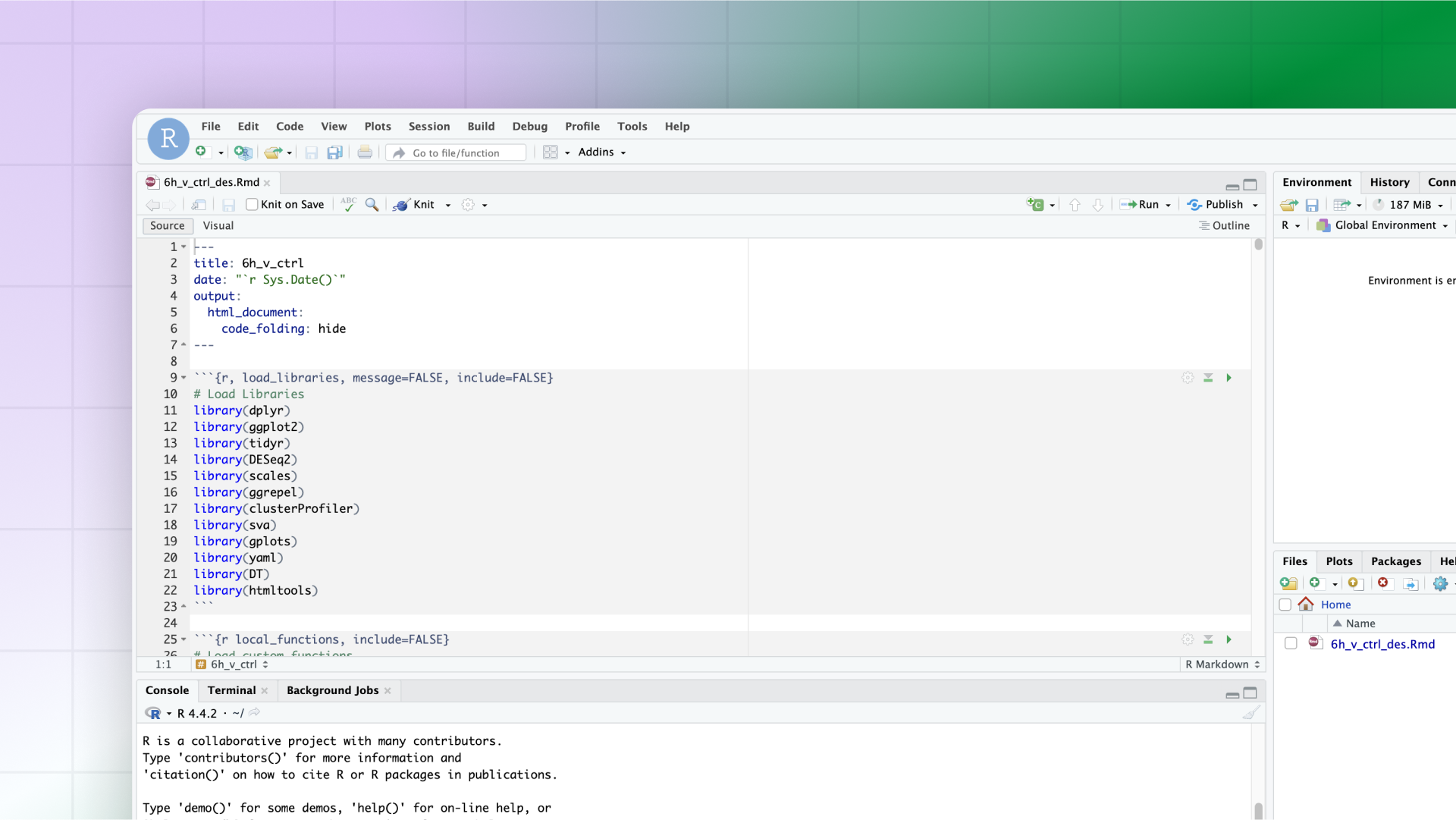Open the Publish dropdown arrow
1456x820 pixels.
(x=1255, y=205)
